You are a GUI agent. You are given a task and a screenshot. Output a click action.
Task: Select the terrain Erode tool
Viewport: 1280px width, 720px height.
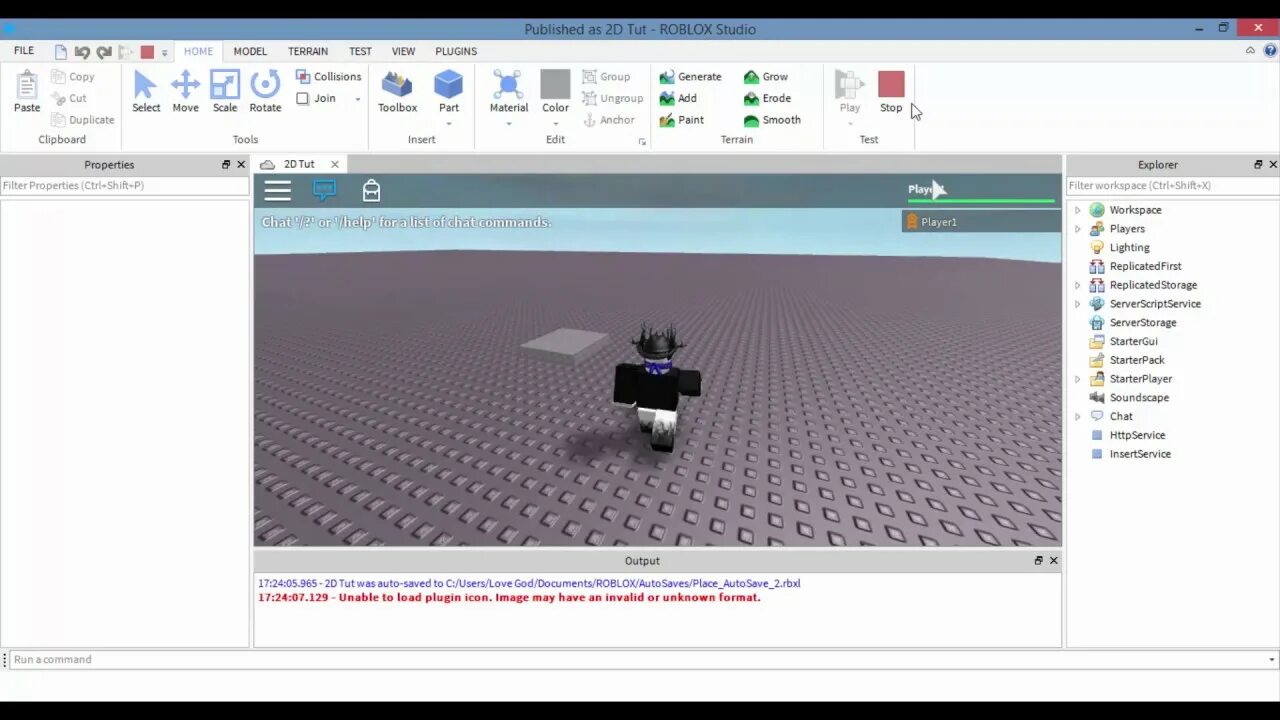click(767, 98)
